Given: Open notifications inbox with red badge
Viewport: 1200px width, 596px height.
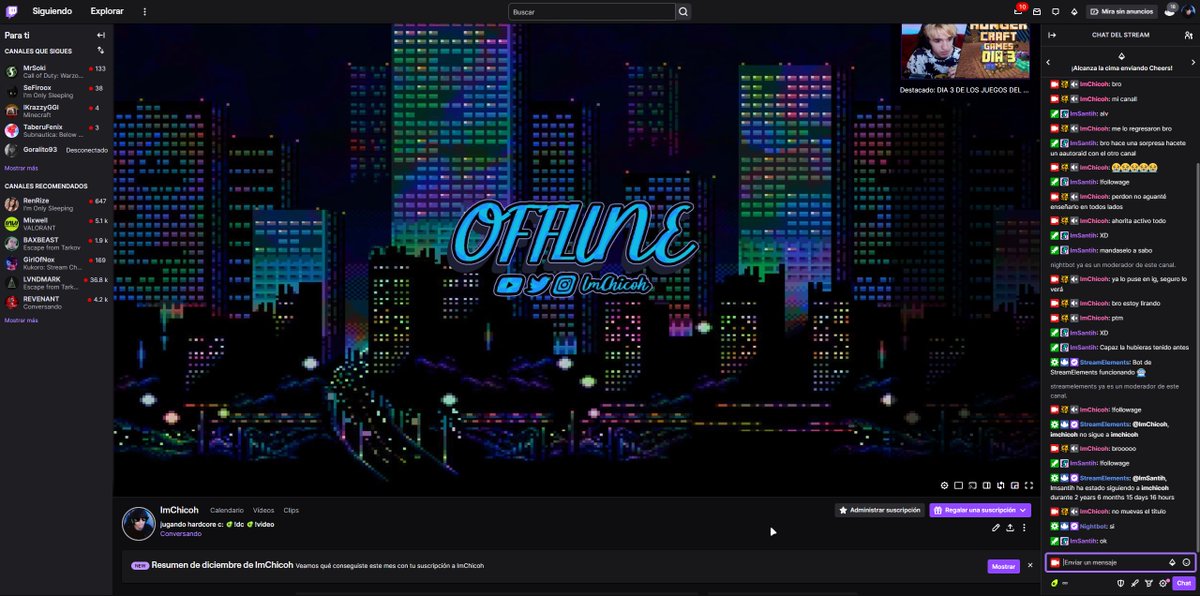Looking at the screenshot, I should 1017,11.
